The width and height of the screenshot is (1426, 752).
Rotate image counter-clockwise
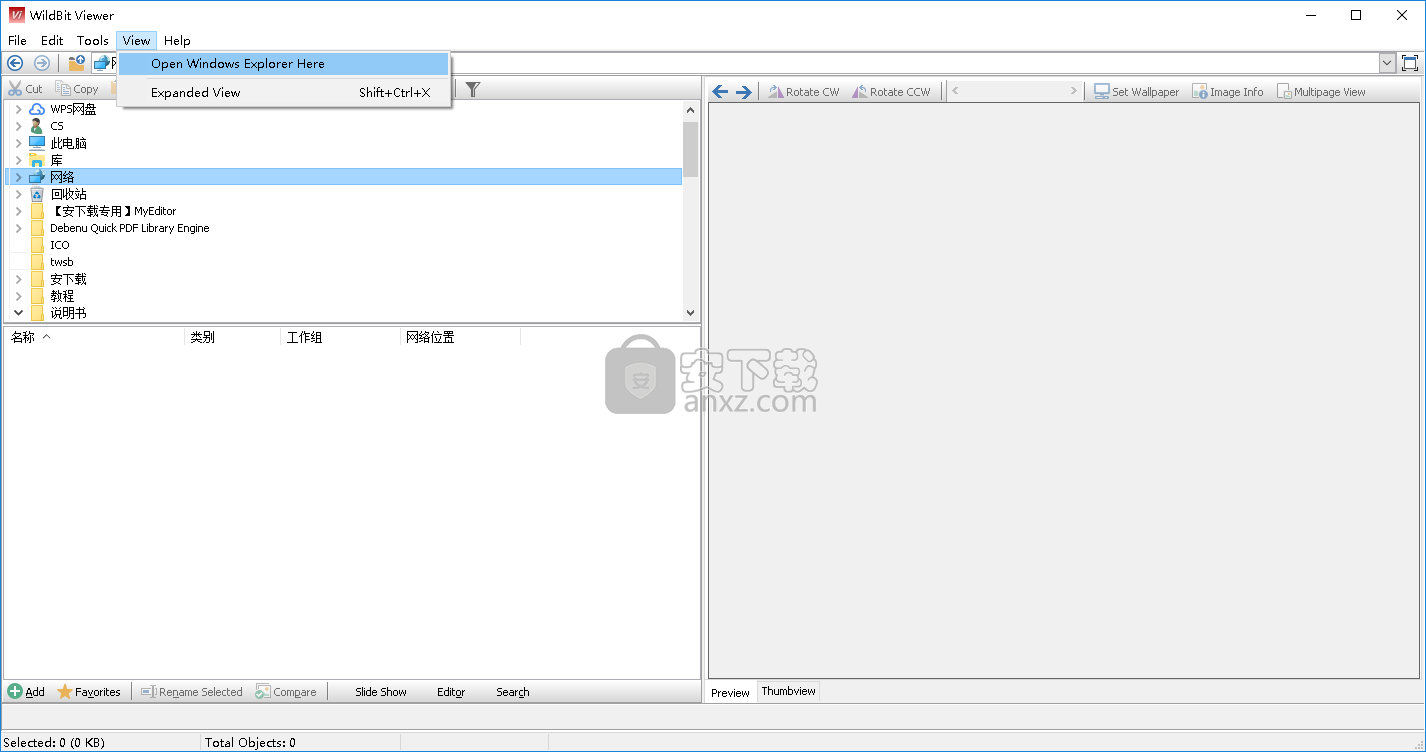[891, 92]
